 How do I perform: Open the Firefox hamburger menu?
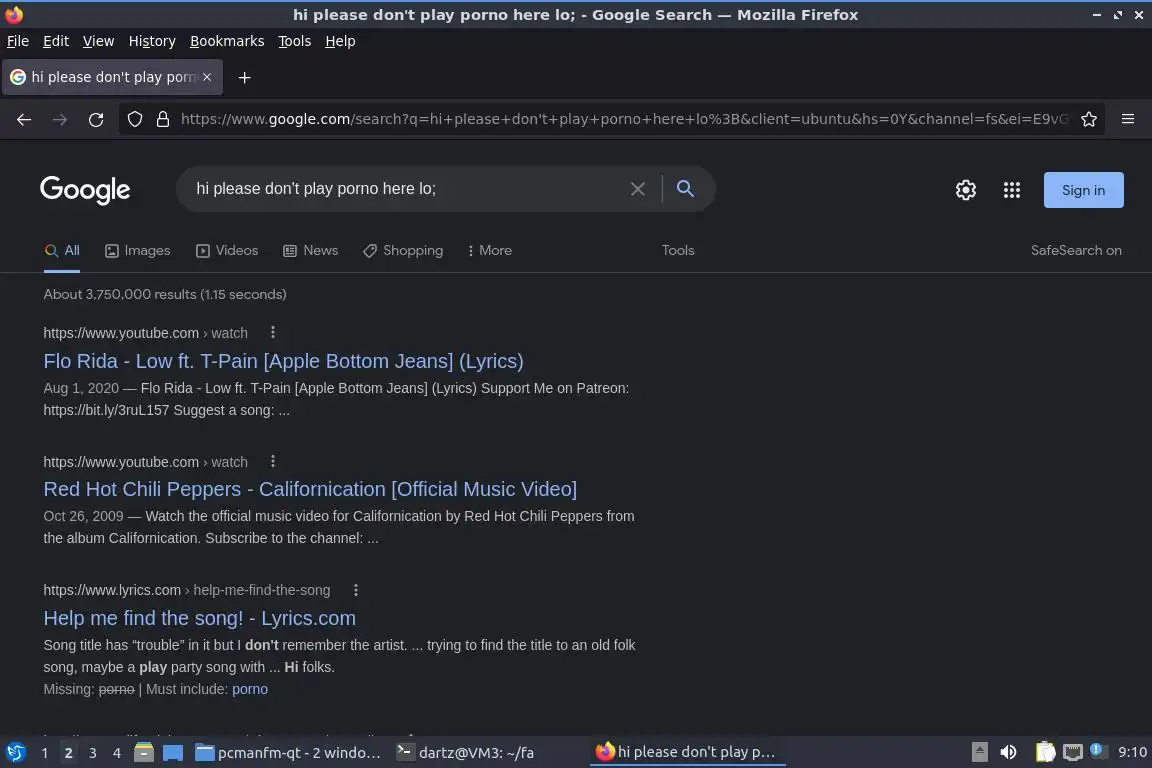tap(1128, 119)
